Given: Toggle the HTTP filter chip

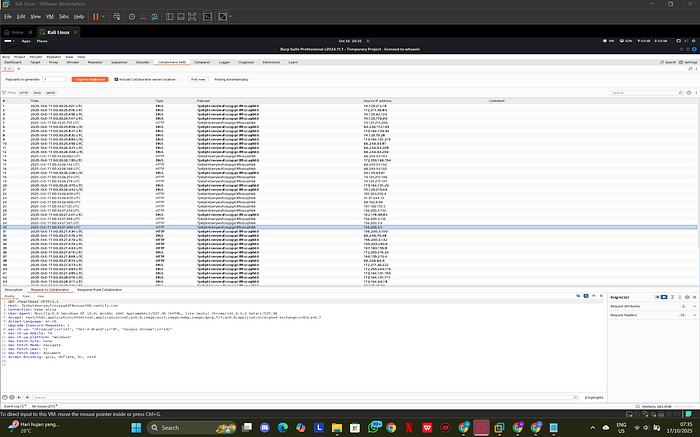Looking at the screenshot, I should pyautogui.click(x=24, y=93).
